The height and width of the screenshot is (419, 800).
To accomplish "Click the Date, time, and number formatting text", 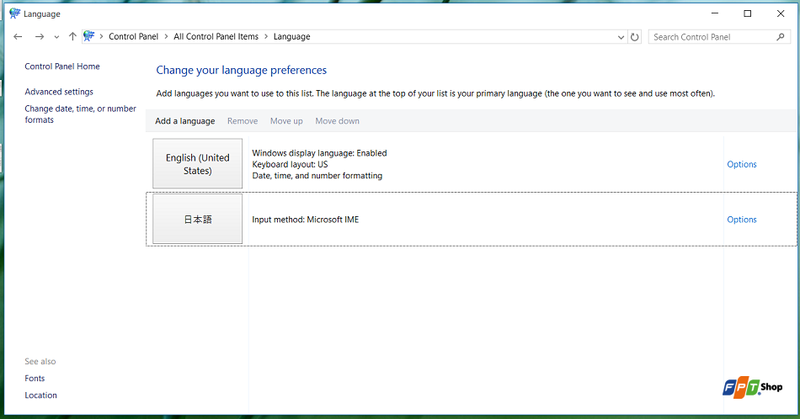I will pos(317,176).
